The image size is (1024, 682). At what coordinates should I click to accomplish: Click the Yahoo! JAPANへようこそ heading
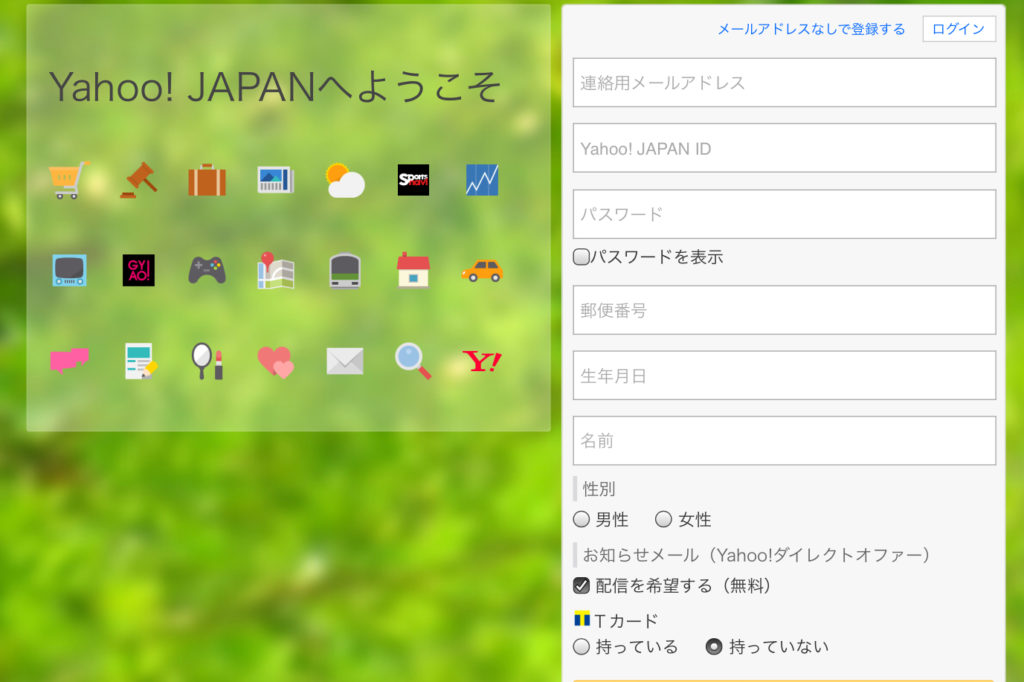coord(275,86)
